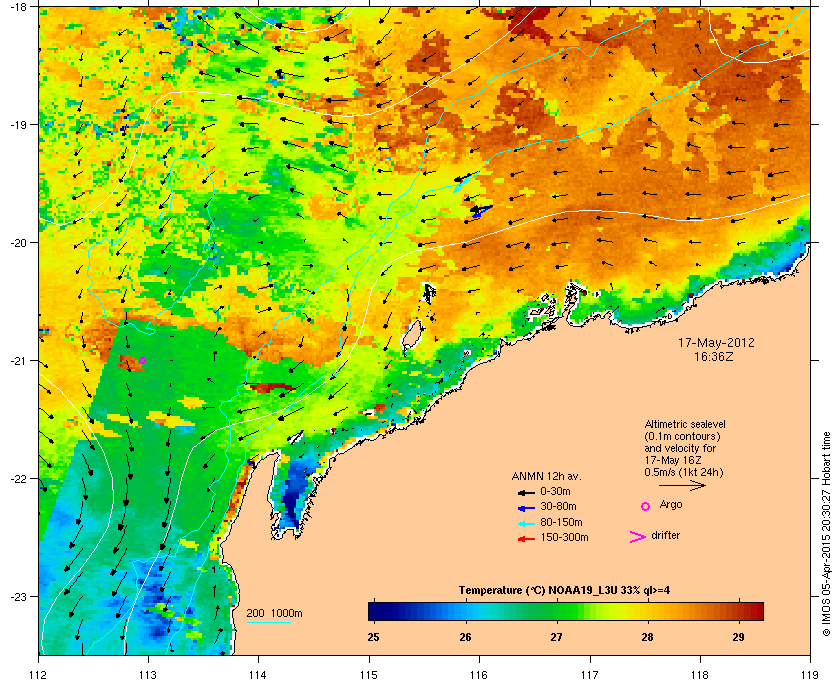
Task: Click the colorbar tick label 26
Action: [x=465, y=637]
